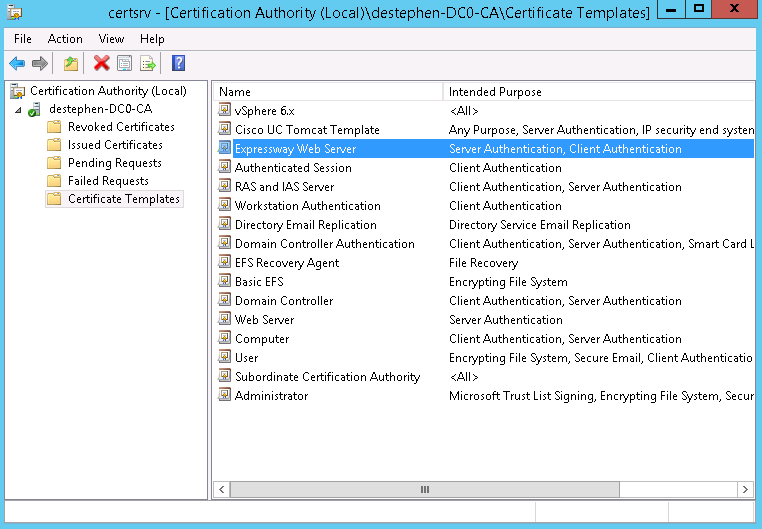Click the Export List toolbar icon

(x=148, y=63)
